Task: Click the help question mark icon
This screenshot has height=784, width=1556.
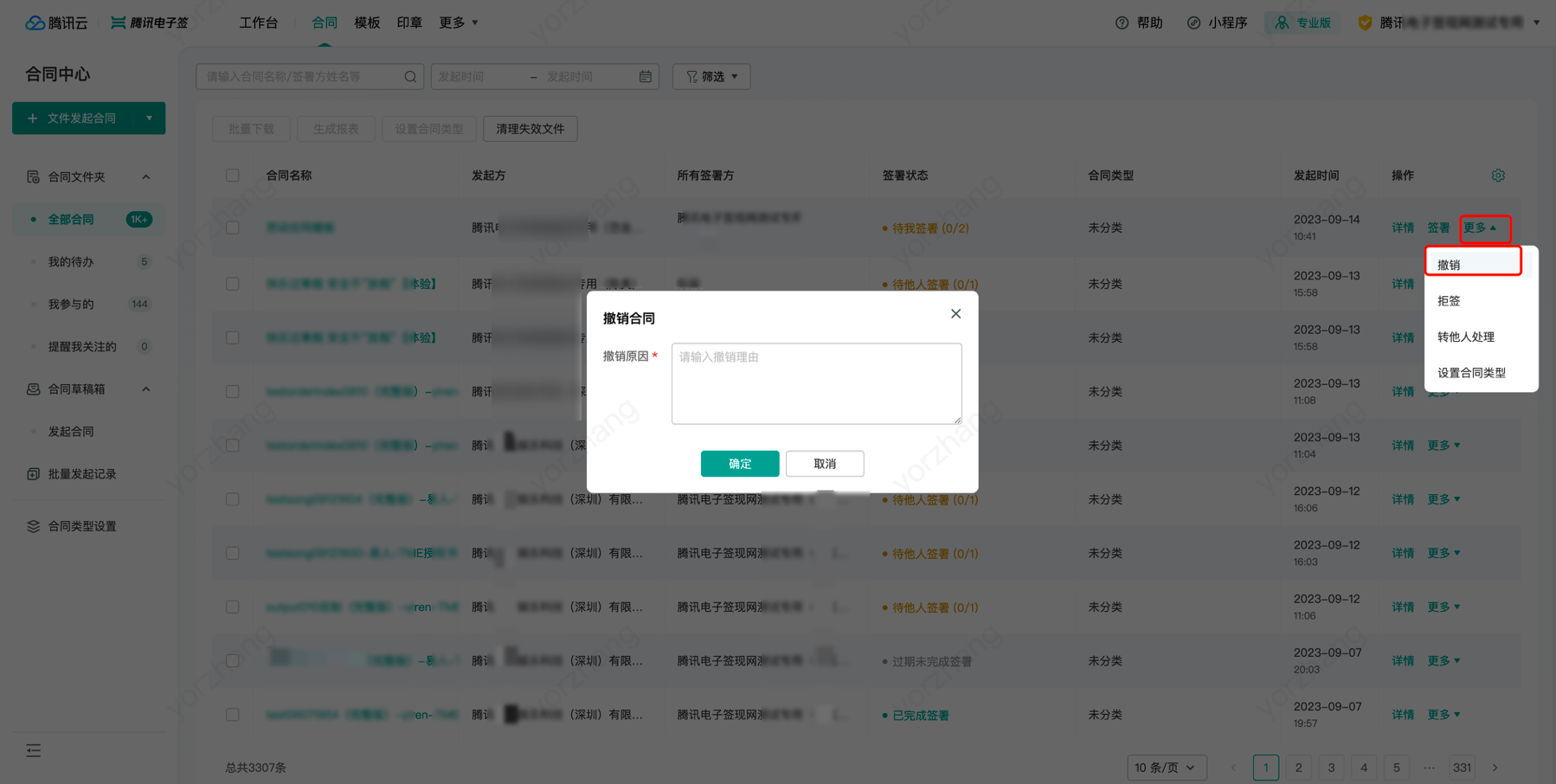Action: pos(1122,23)
